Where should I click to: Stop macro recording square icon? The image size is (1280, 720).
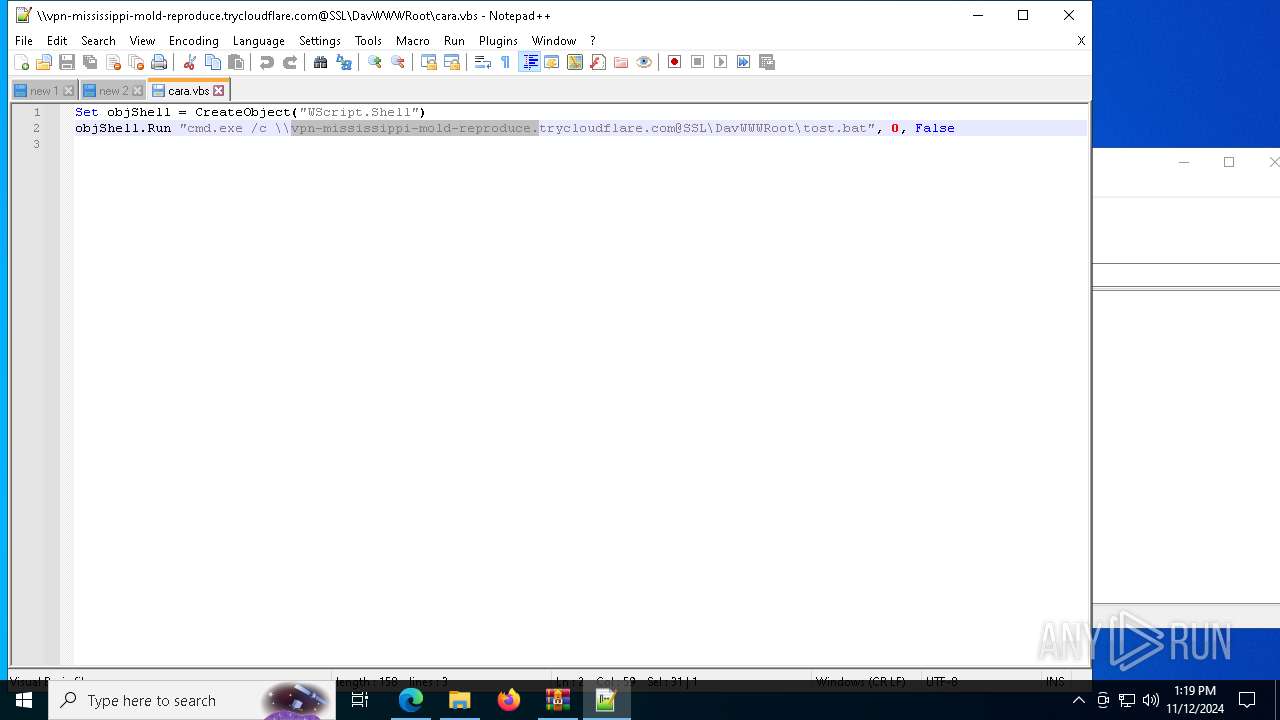coord(698,62)
